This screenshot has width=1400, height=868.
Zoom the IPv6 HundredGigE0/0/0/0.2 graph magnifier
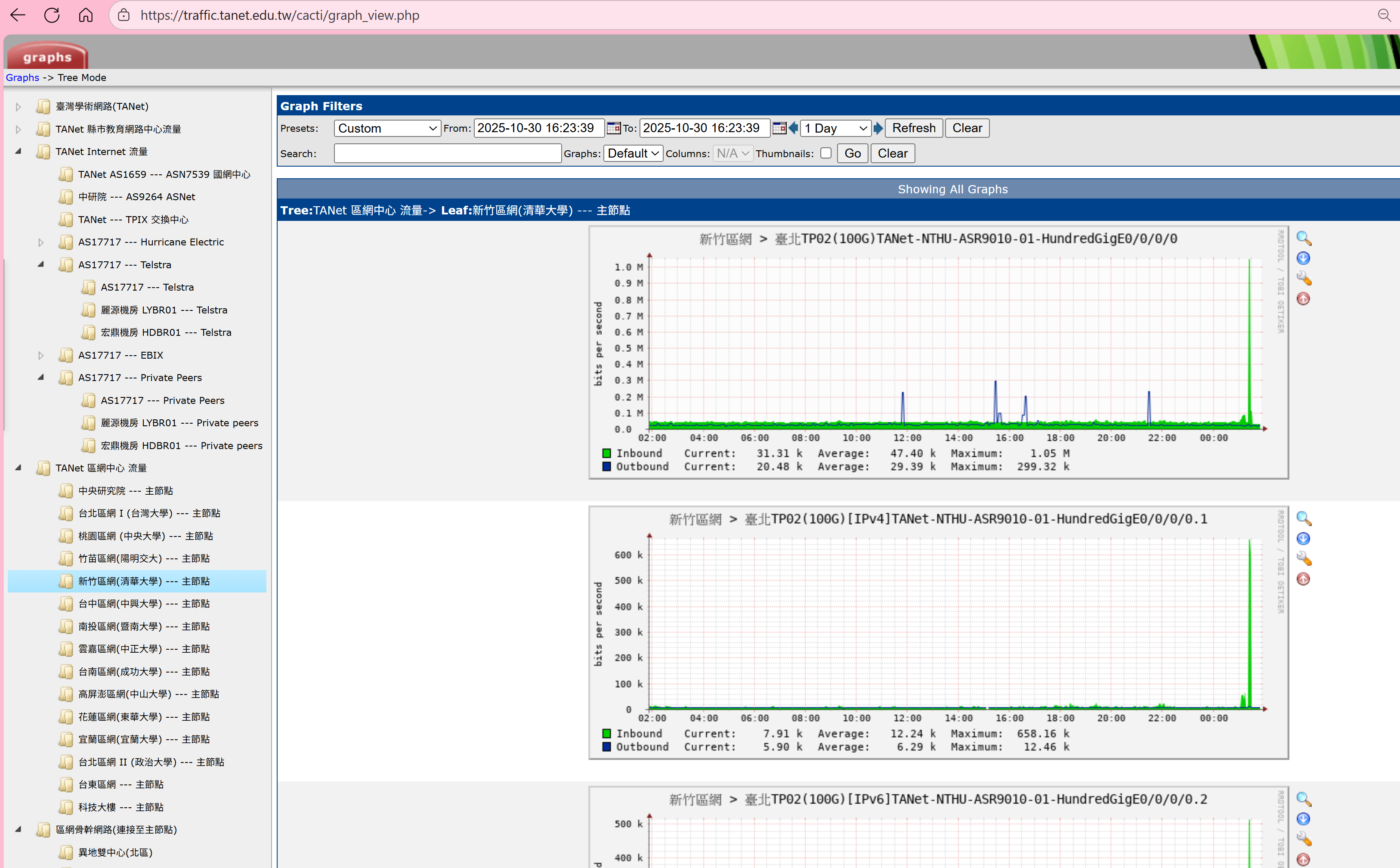click(x=1304, y=799)
